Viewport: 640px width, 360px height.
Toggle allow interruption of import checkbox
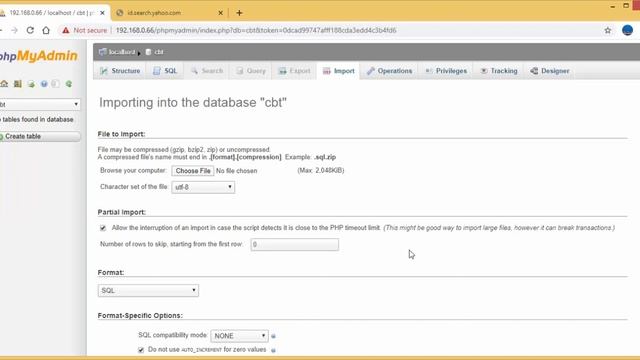pyautogui.click(x=103, y=228)
